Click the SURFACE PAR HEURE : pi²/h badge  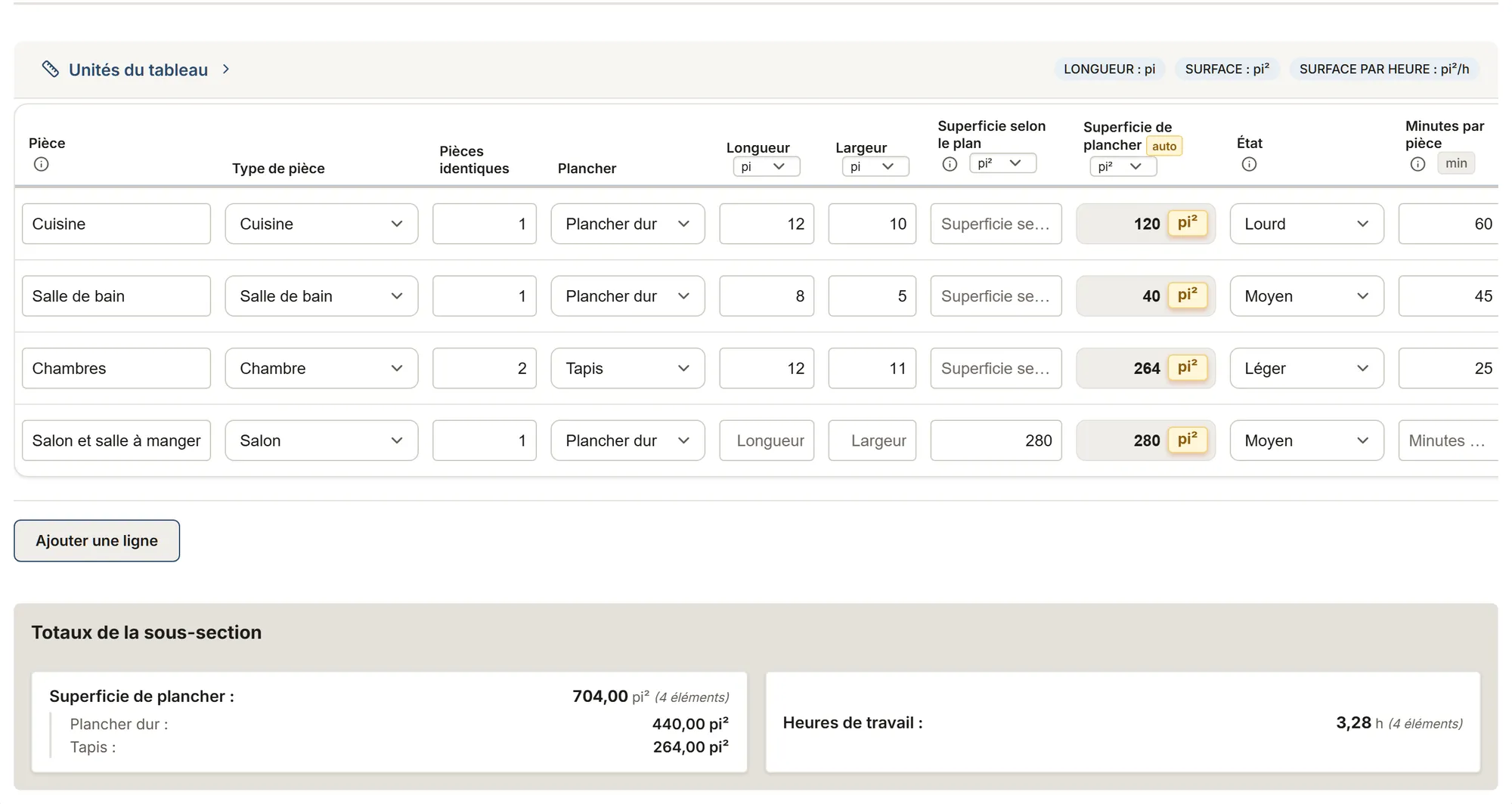[1384, 70]
